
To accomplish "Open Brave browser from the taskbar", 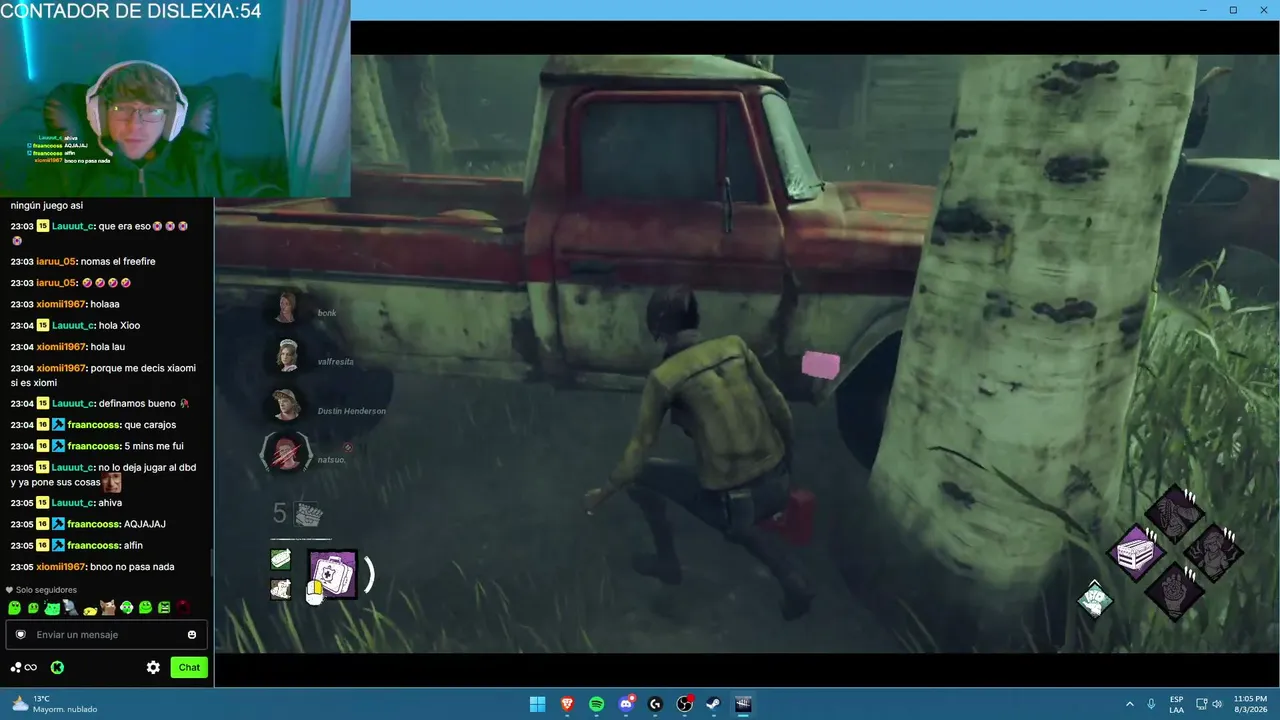I will coord(567,704).
